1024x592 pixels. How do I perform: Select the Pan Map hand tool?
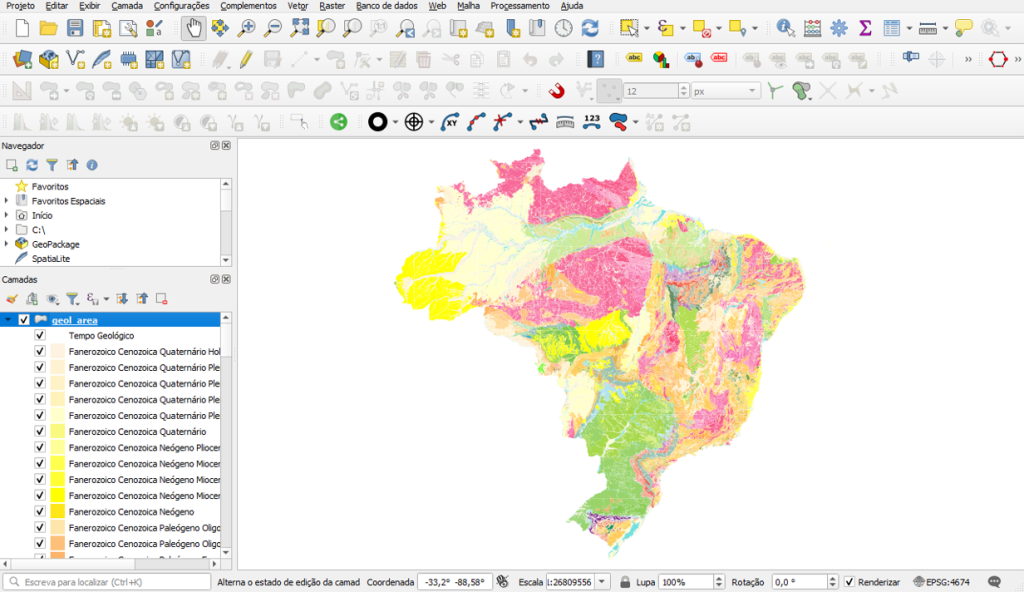pos(194,28)
